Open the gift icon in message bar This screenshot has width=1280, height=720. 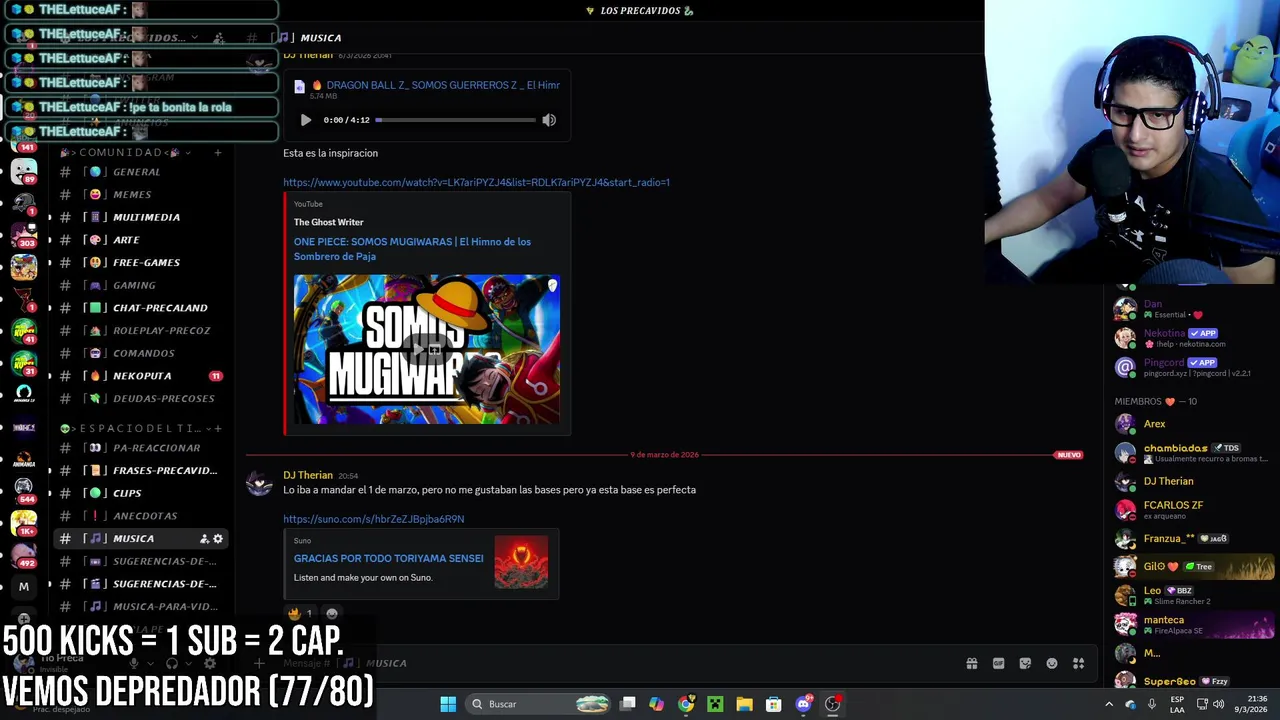click(x=971, y=663)
